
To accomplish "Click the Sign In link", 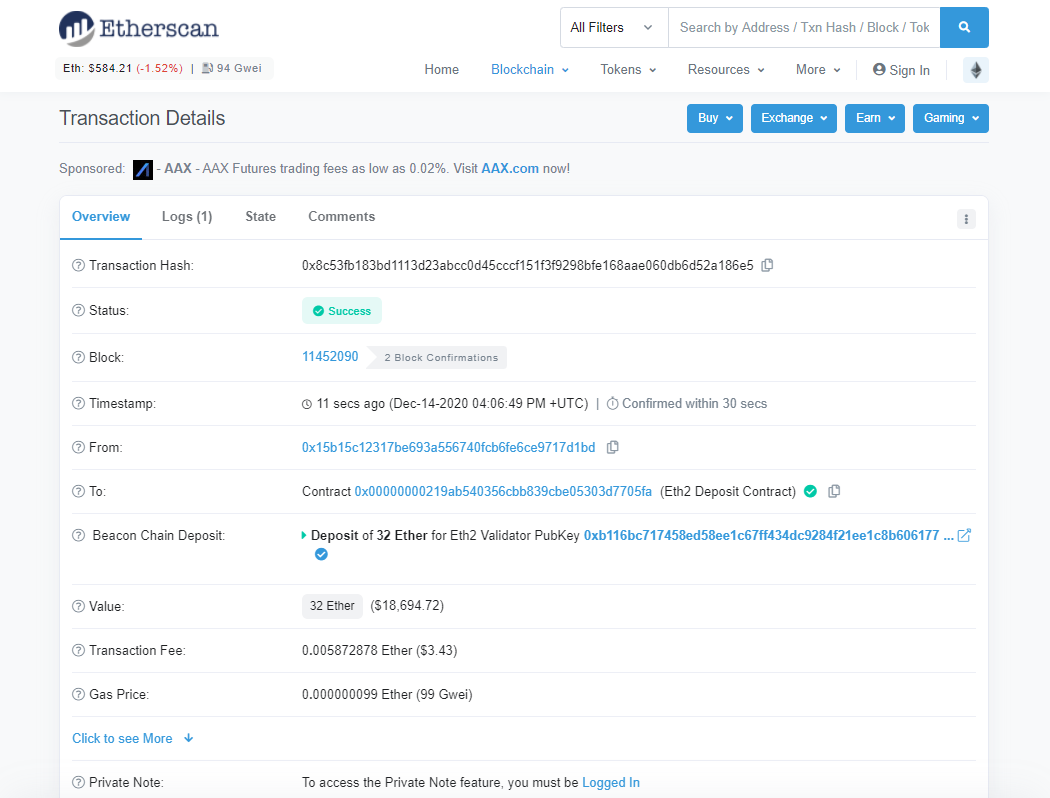I will [901, 70].
